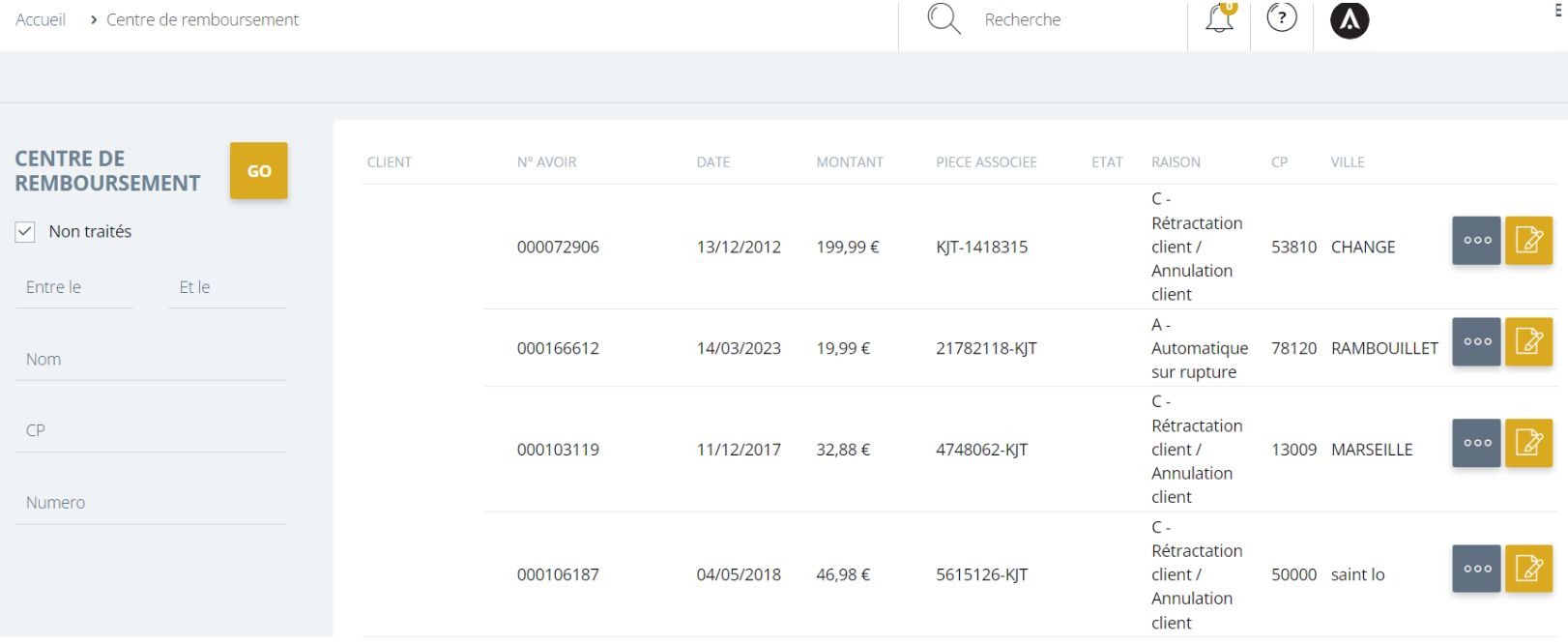Select amount 46,98 €
The image size is (1568, 644).
pyautogui.click(x=843, y=575)
